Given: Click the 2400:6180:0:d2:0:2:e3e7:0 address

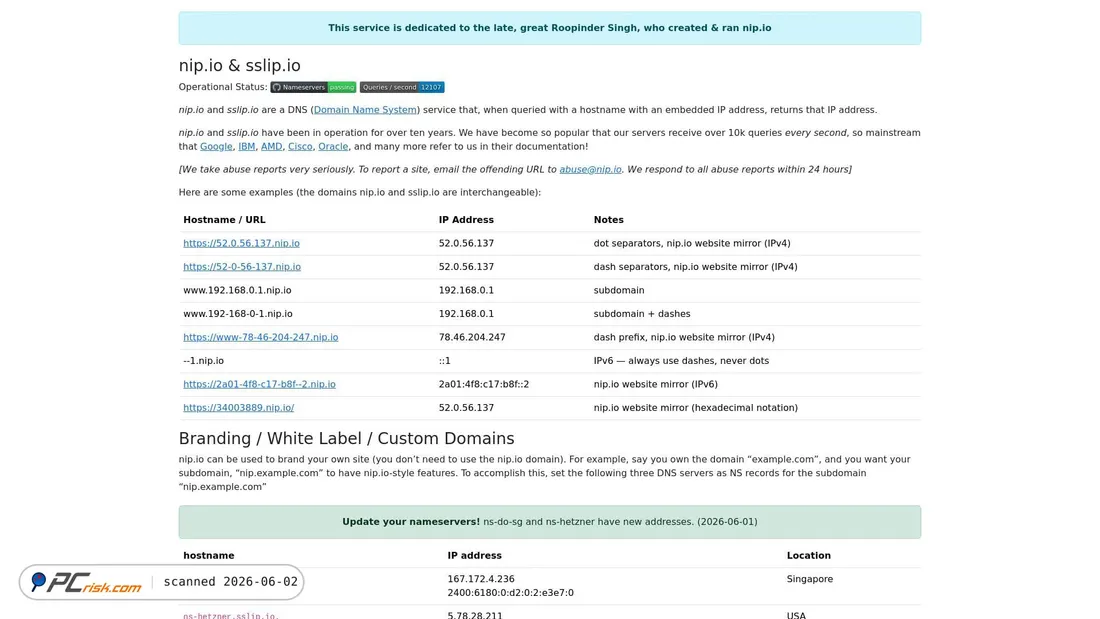Looking at the screenshot, I should [511, 593].
